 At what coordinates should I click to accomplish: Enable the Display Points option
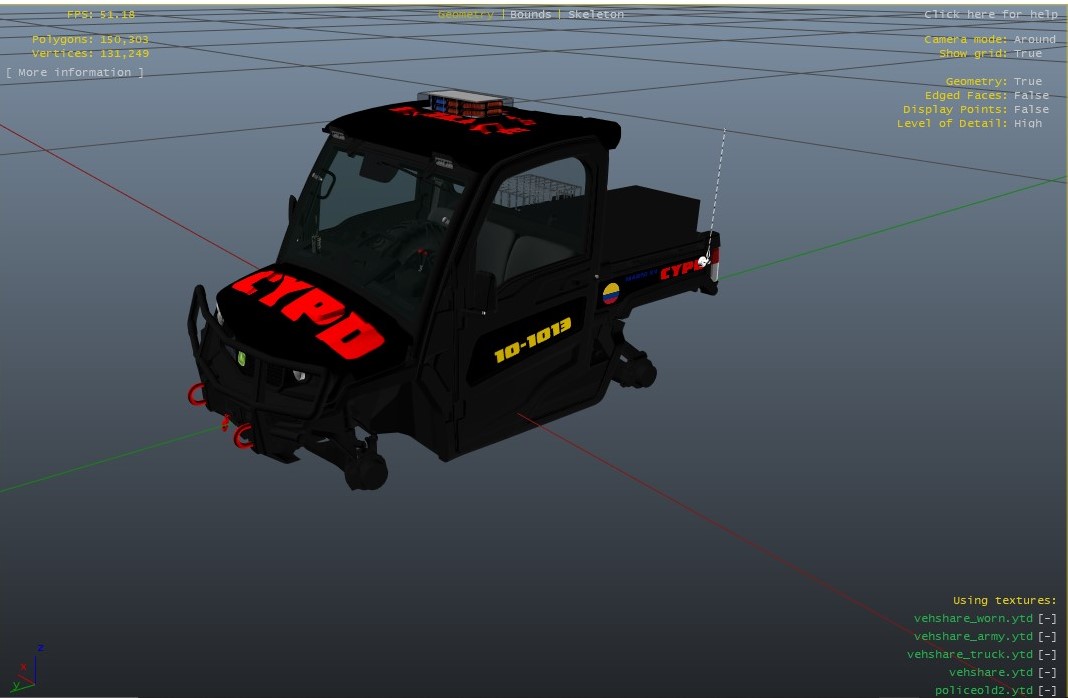pos(1031,110)
